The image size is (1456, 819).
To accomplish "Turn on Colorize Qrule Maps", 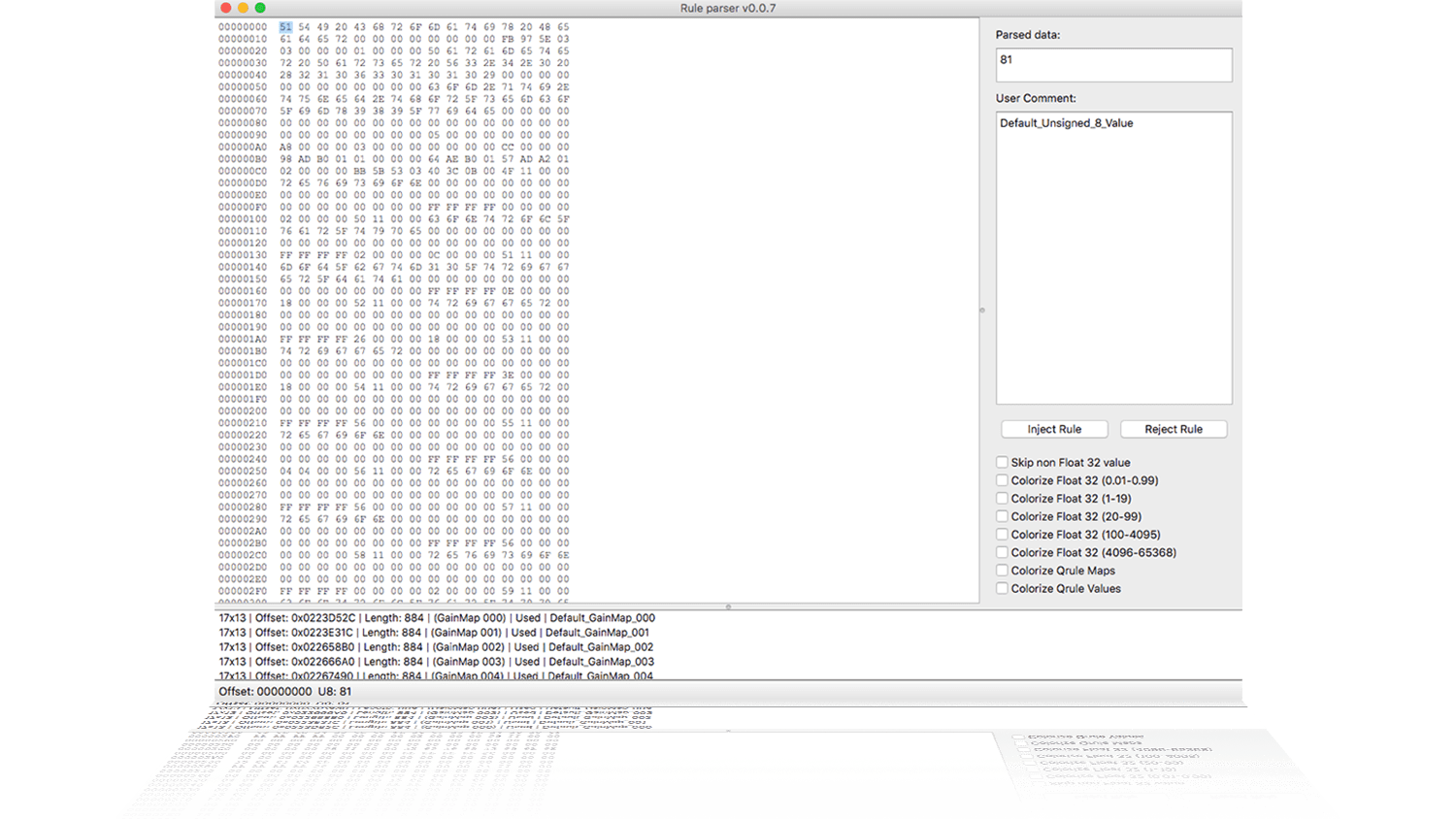I will point(1001,571).
